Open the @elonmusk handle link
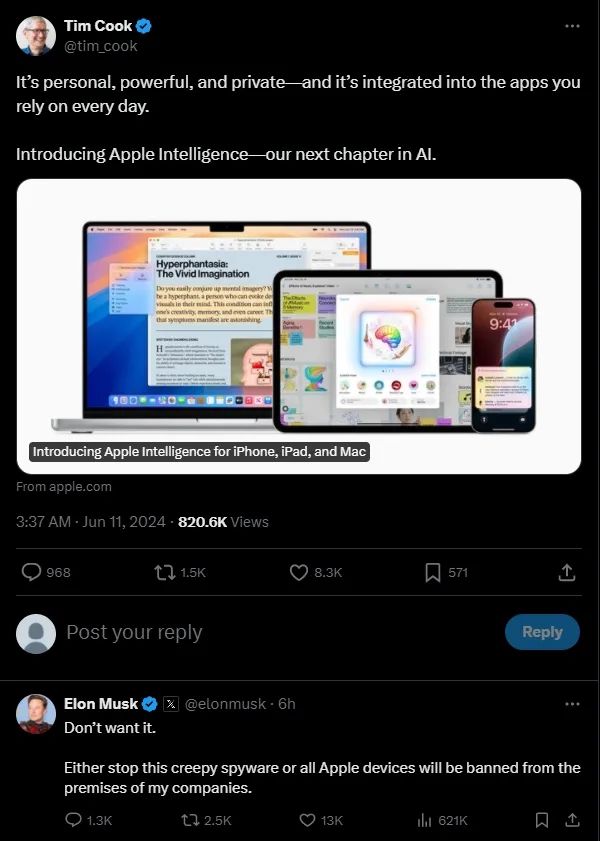 pos(225,704)
